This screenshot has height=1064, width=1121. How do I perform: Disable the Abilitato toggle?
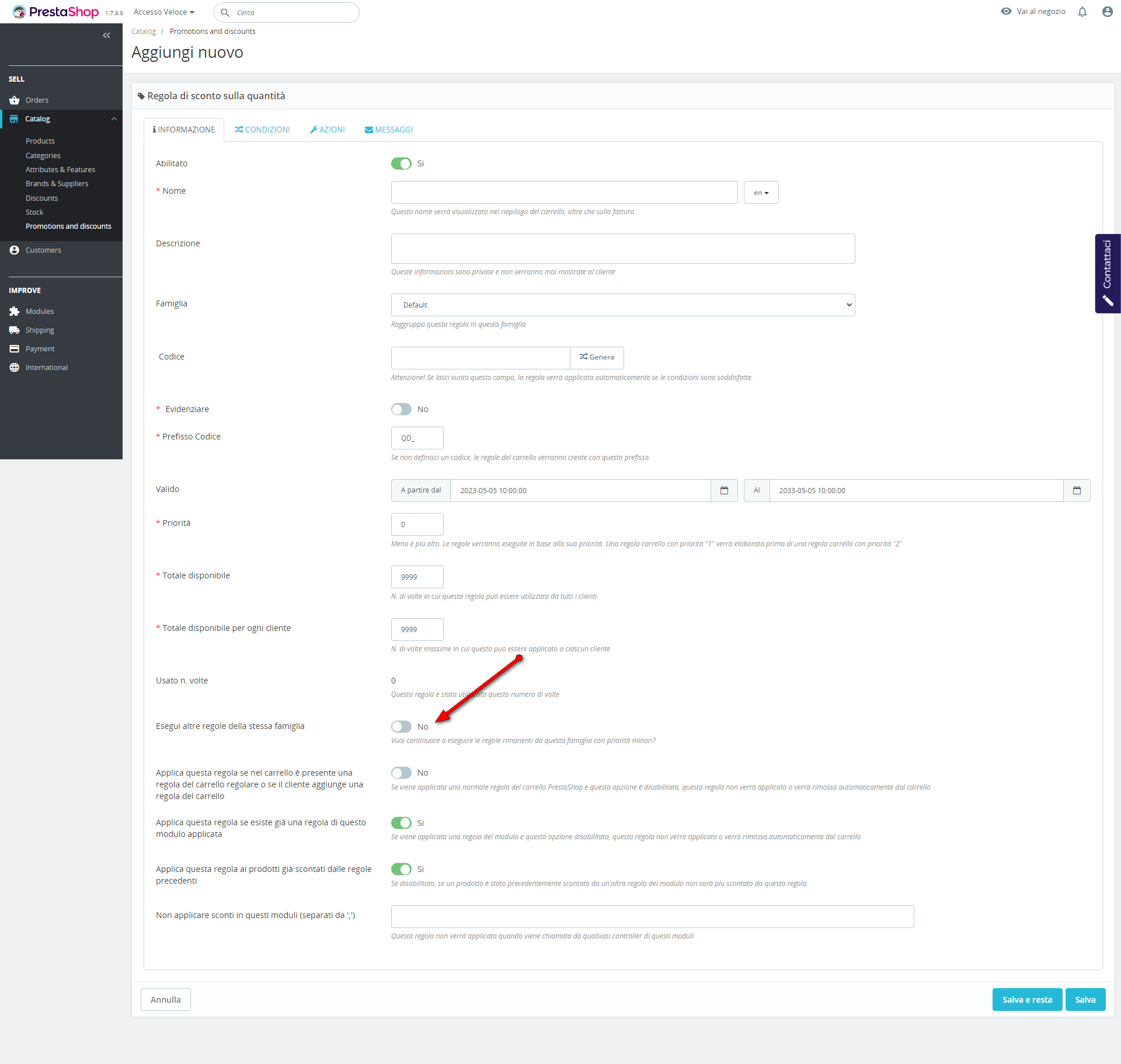[x=401, y=164]
